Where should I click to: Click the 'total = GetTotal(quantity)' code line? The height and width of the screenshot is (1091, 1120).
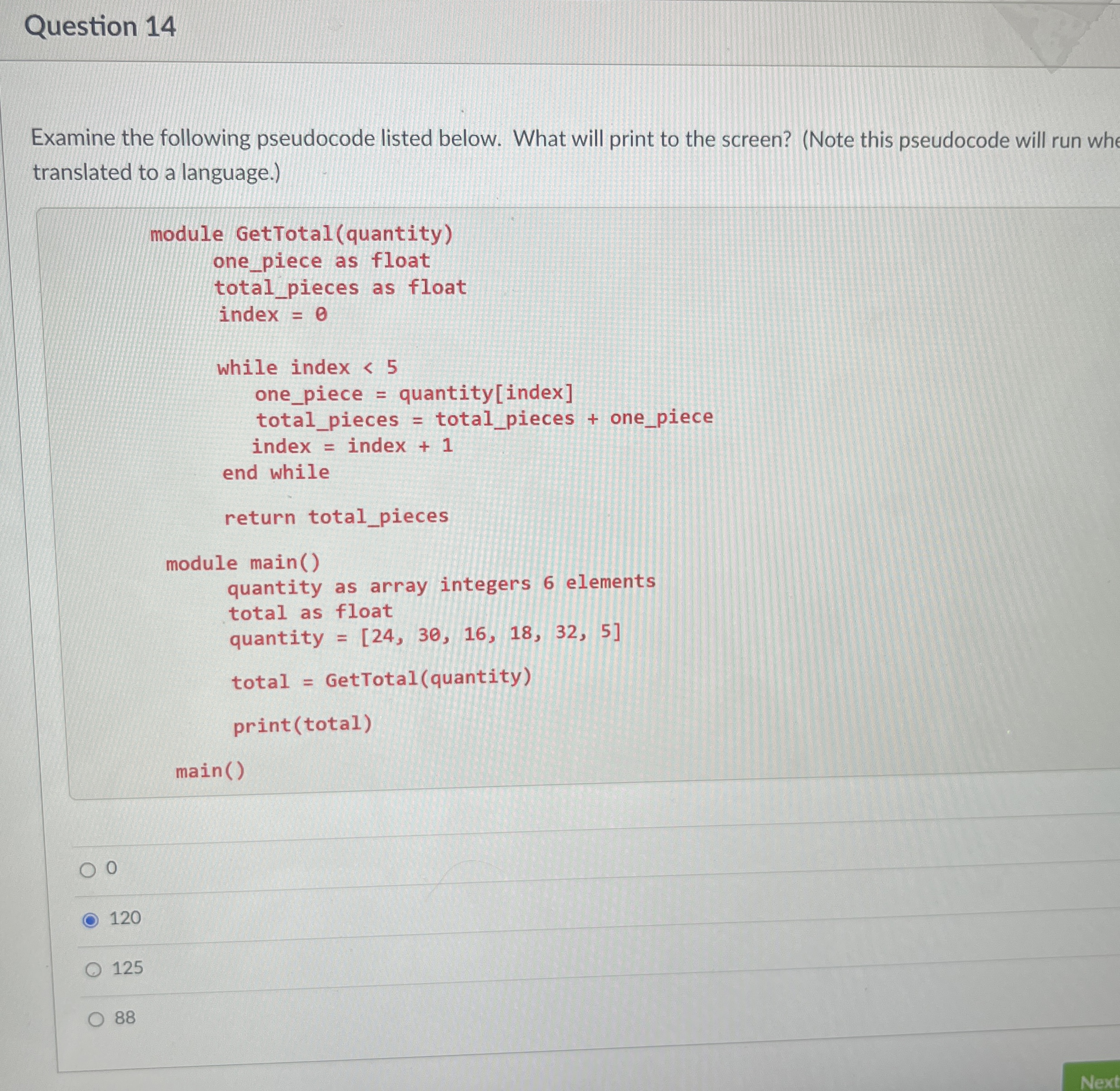tap(381, 679)
